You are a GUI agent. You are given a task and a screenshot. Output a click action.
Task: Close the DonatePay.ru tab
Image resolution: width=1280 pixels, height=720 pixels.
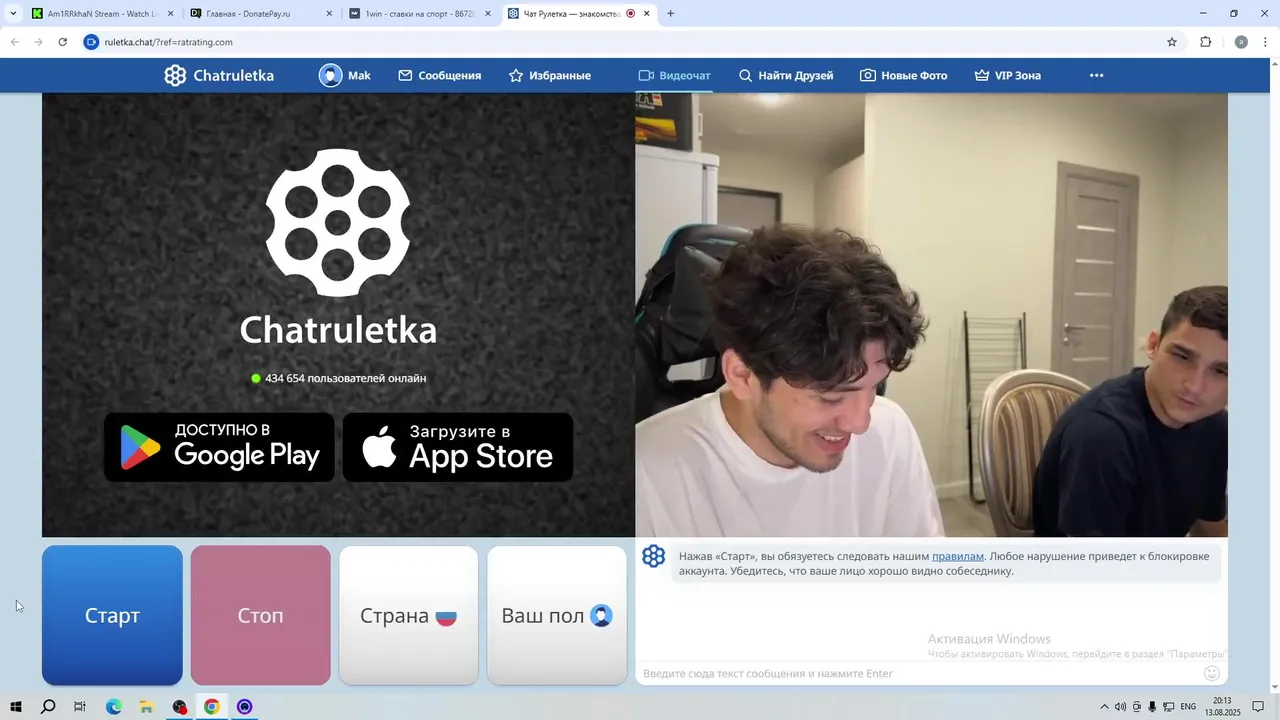pos(329,14)
